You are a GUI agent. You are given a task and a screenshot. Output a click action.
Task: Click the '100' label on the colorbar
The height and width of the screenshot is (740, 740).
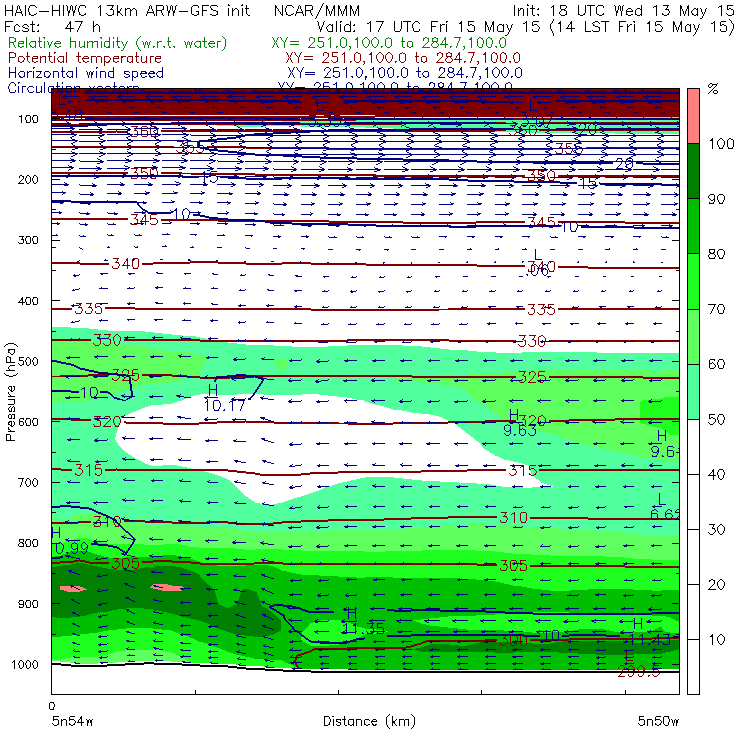(721, 143)
